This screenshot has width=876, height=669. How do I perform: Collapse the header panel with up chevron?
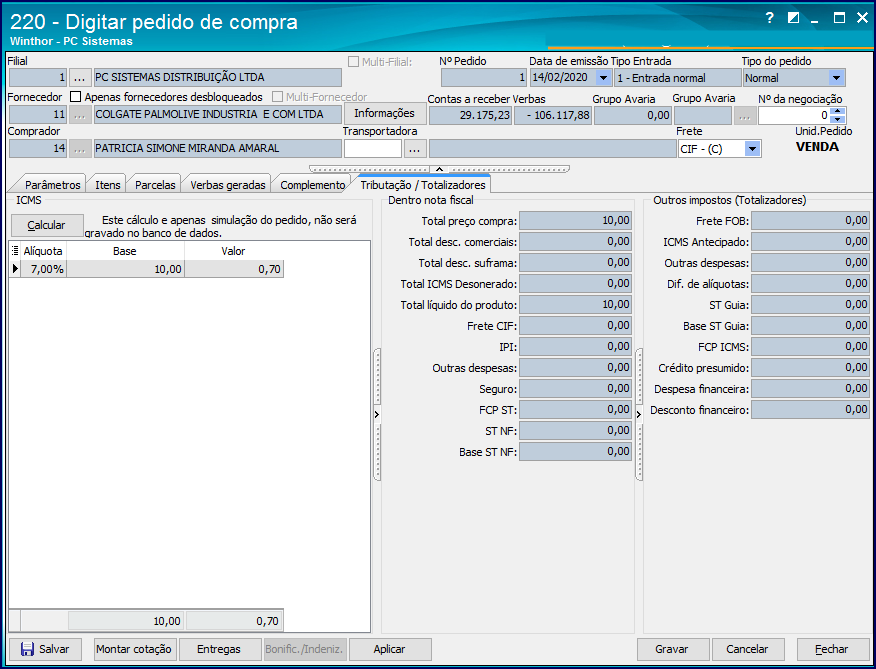point(439,169)
